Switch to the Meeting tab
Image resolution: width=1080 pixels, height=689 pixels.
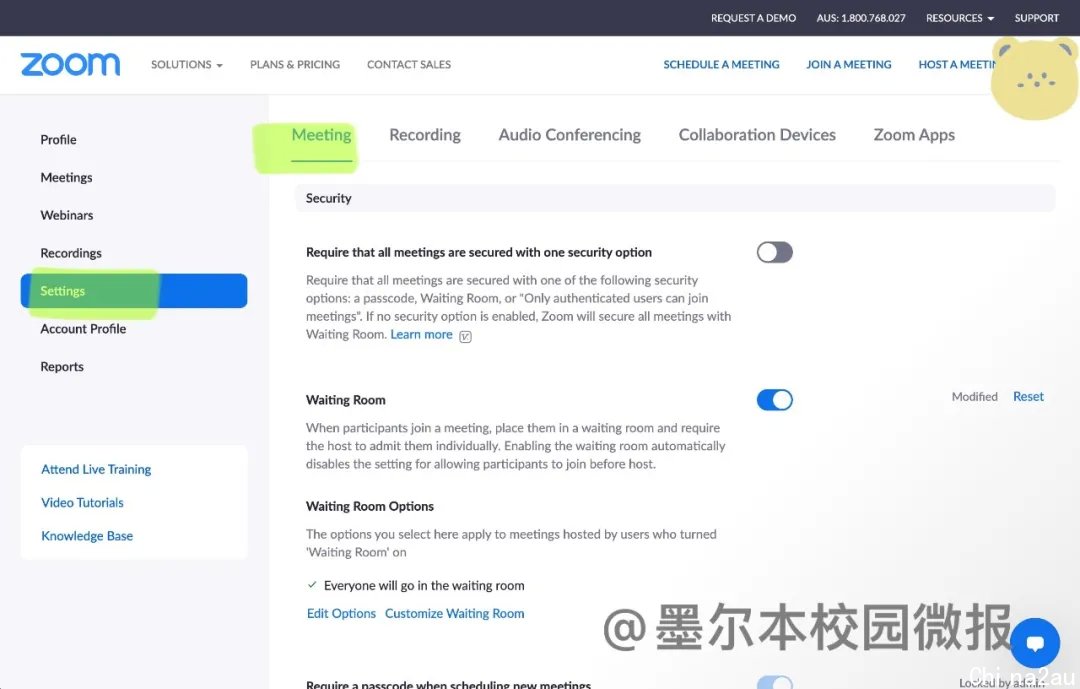tap(322, 135)
